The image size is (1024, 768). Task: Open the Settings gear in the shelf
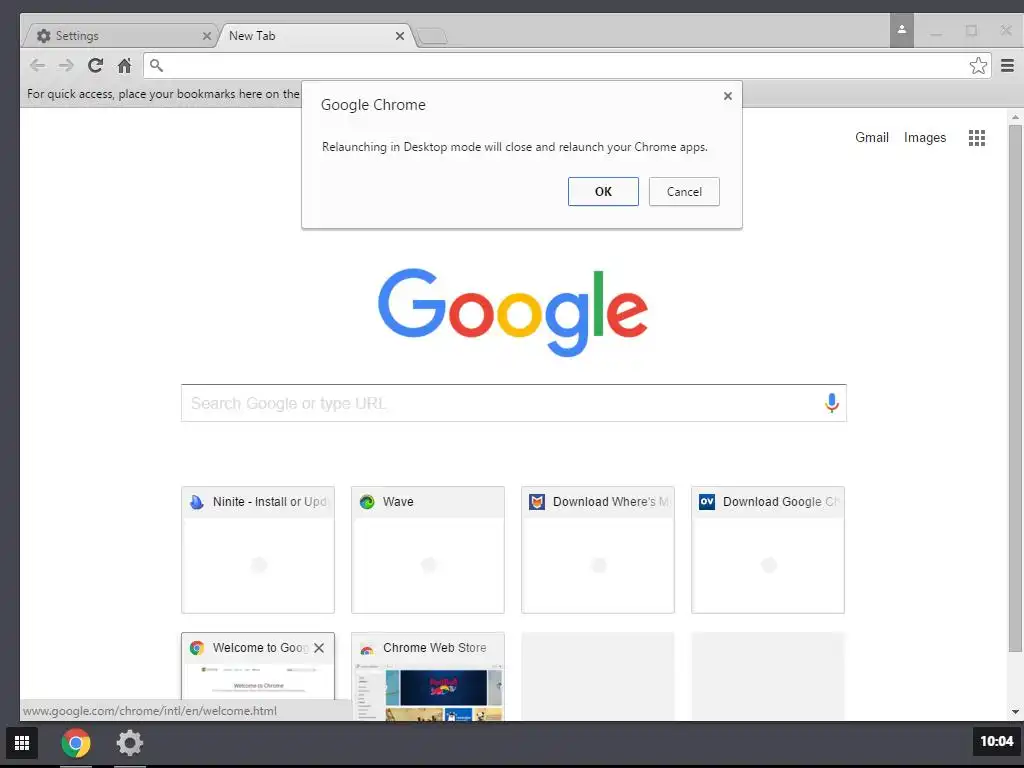point(129,743)
